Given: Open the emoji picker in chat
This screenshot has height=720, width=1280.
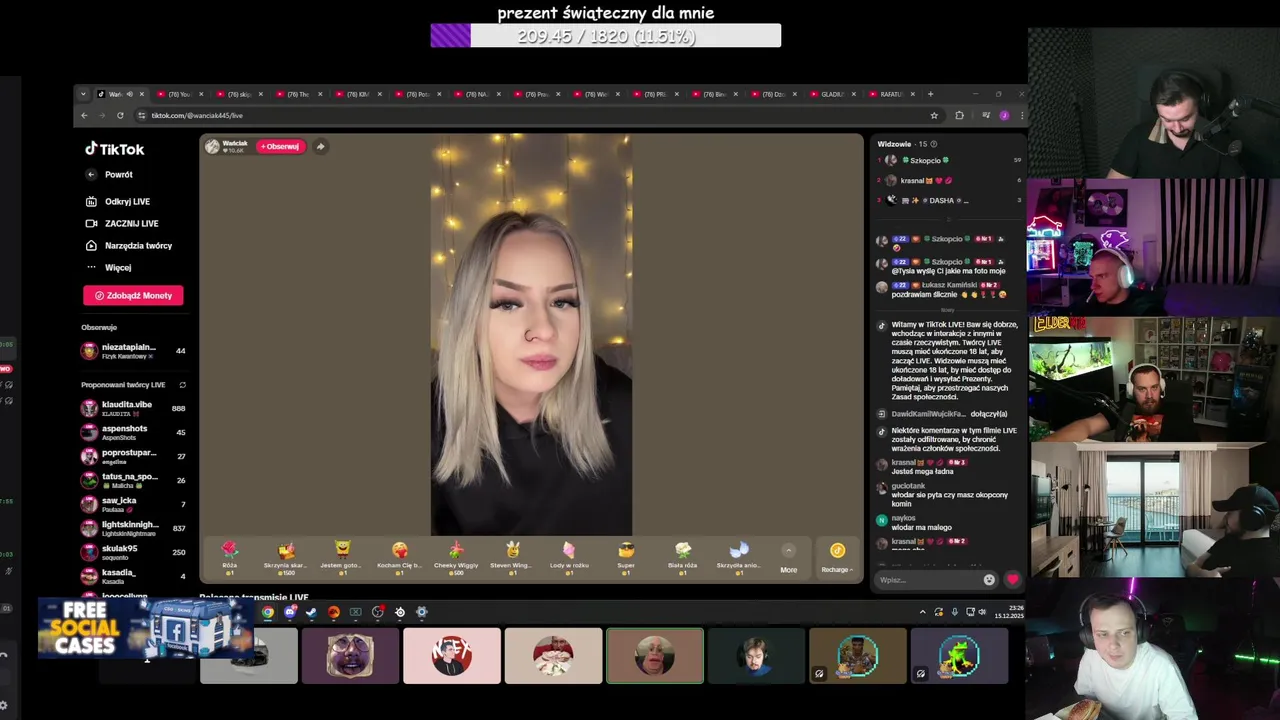Looking at the screenshot, I should (989, 580).
